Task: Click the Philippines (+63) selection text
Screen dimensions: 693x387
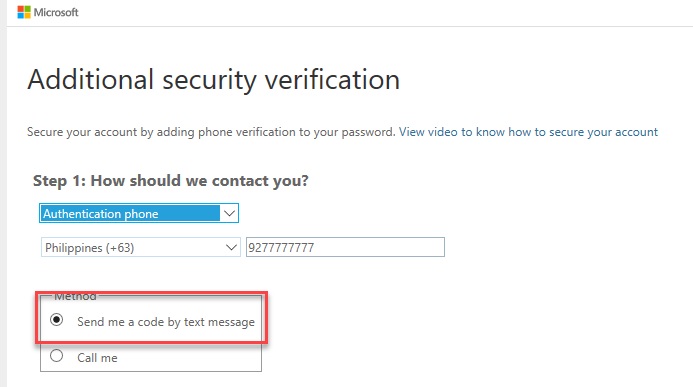Action: pos(90,248)
